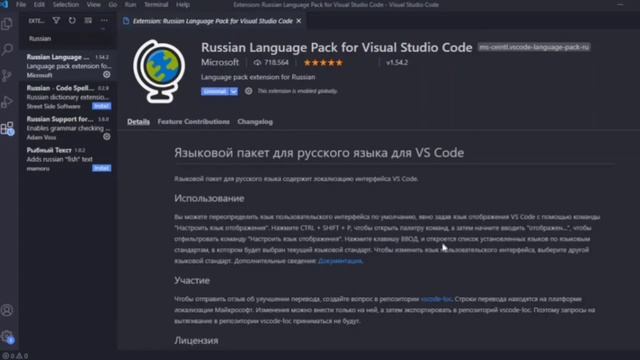This screenshot has height=360, width=640.
Task: Open the Help menu
Action: (182, 4)
